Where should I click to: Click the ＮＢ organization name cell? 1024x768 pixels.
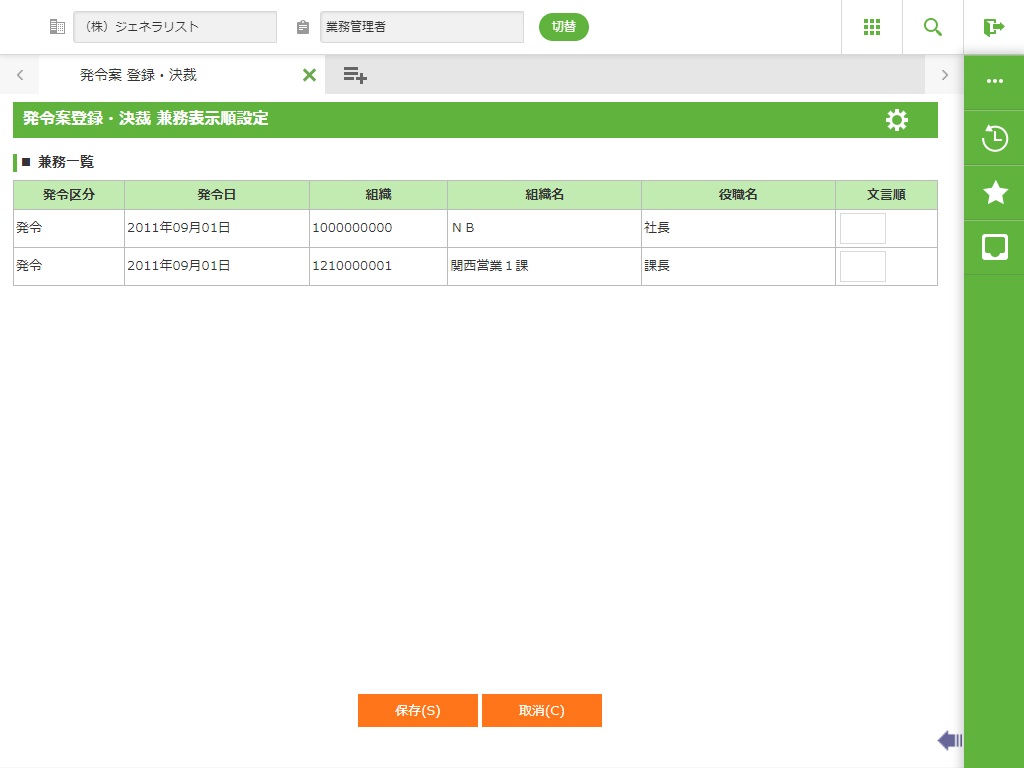pyautogui.click(x=545, y=228)
